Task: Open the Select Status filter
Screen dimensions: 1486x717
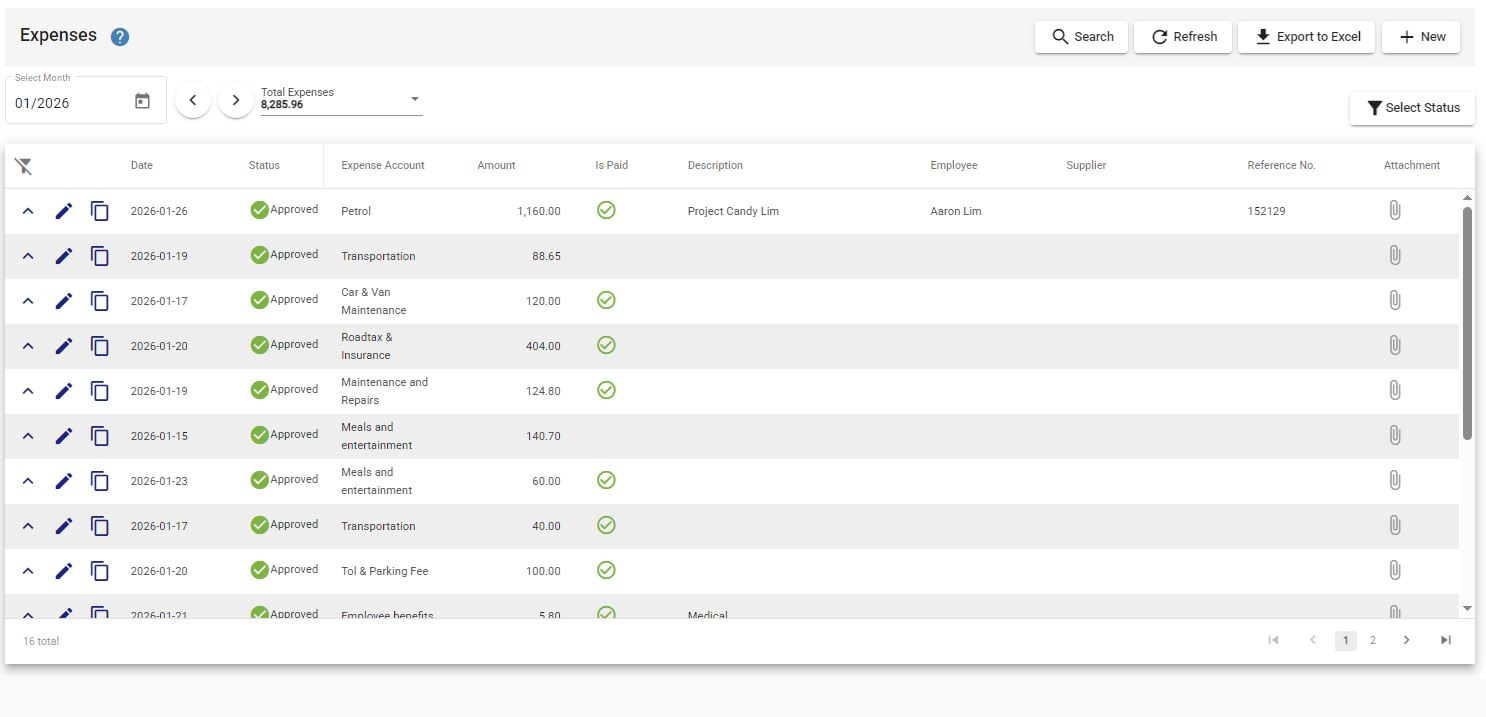Action: (x=1412, y=108)
